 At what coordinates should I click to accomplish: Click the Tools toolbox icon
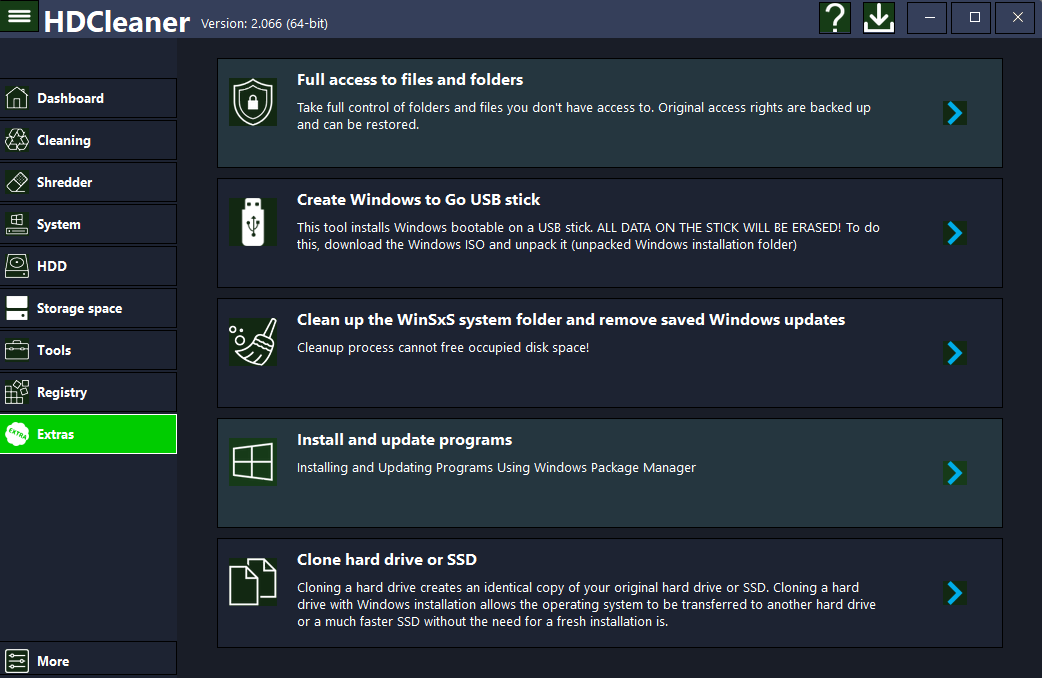pos(17,350)
